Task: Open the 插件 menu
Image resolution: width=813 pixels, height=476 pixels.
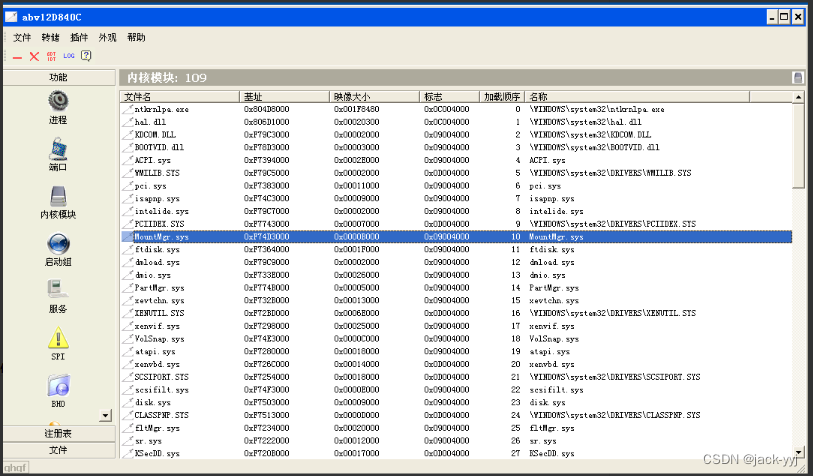Action: (79, 37)
